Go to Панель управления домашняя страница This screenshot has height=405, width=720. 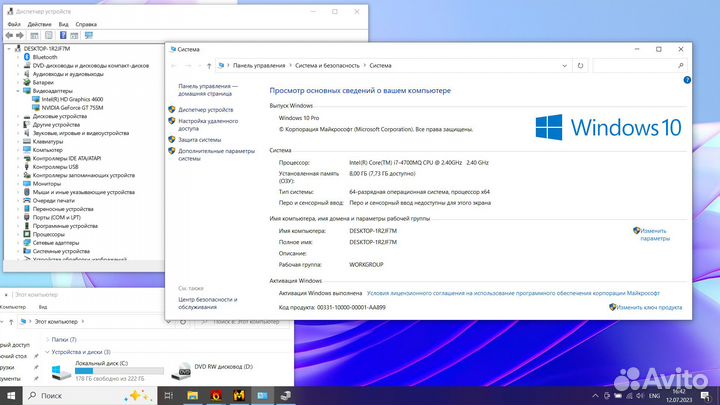pos(208,90)
